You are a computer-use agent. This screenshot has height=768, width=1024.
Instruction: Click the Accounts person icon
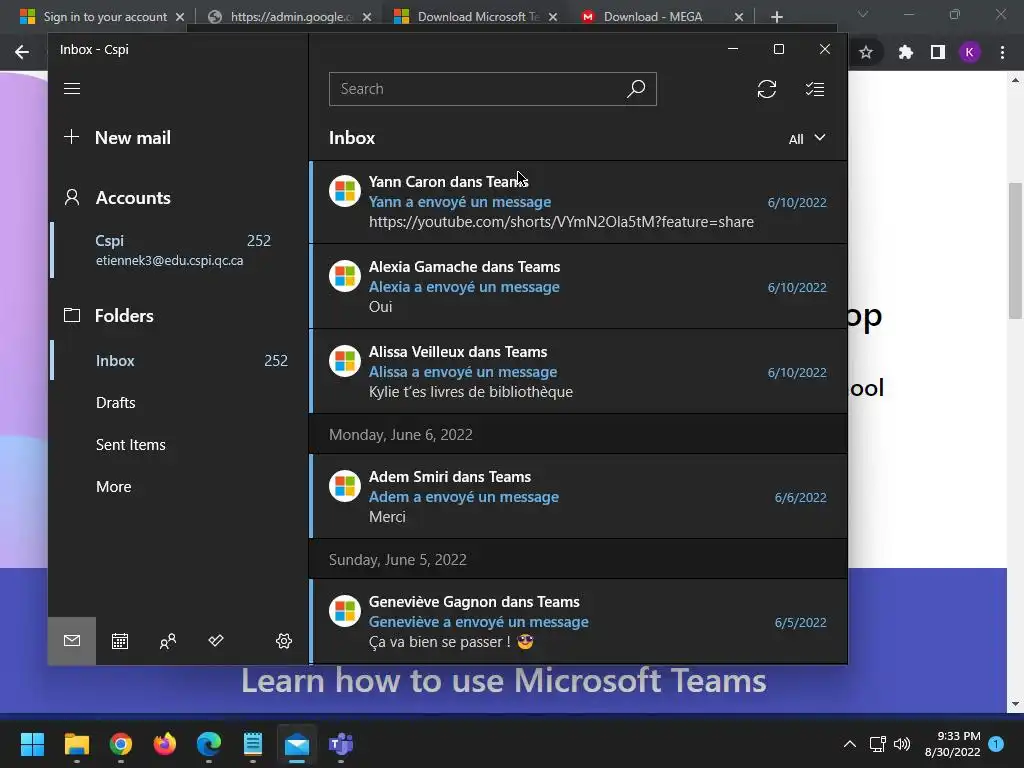coord(72,197)
